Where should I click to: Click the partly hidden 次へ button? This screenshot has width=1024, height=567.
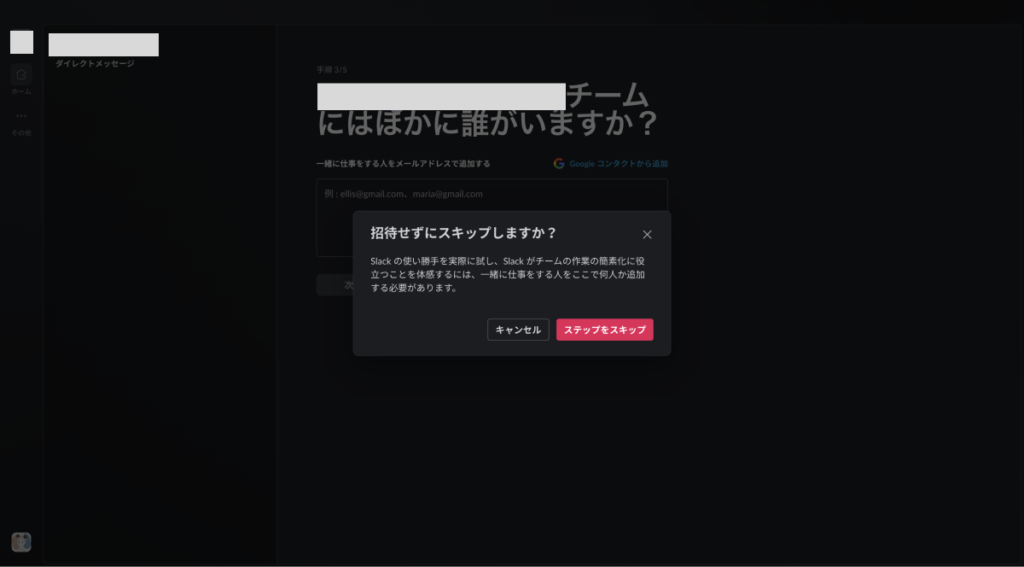coord(334,285)
